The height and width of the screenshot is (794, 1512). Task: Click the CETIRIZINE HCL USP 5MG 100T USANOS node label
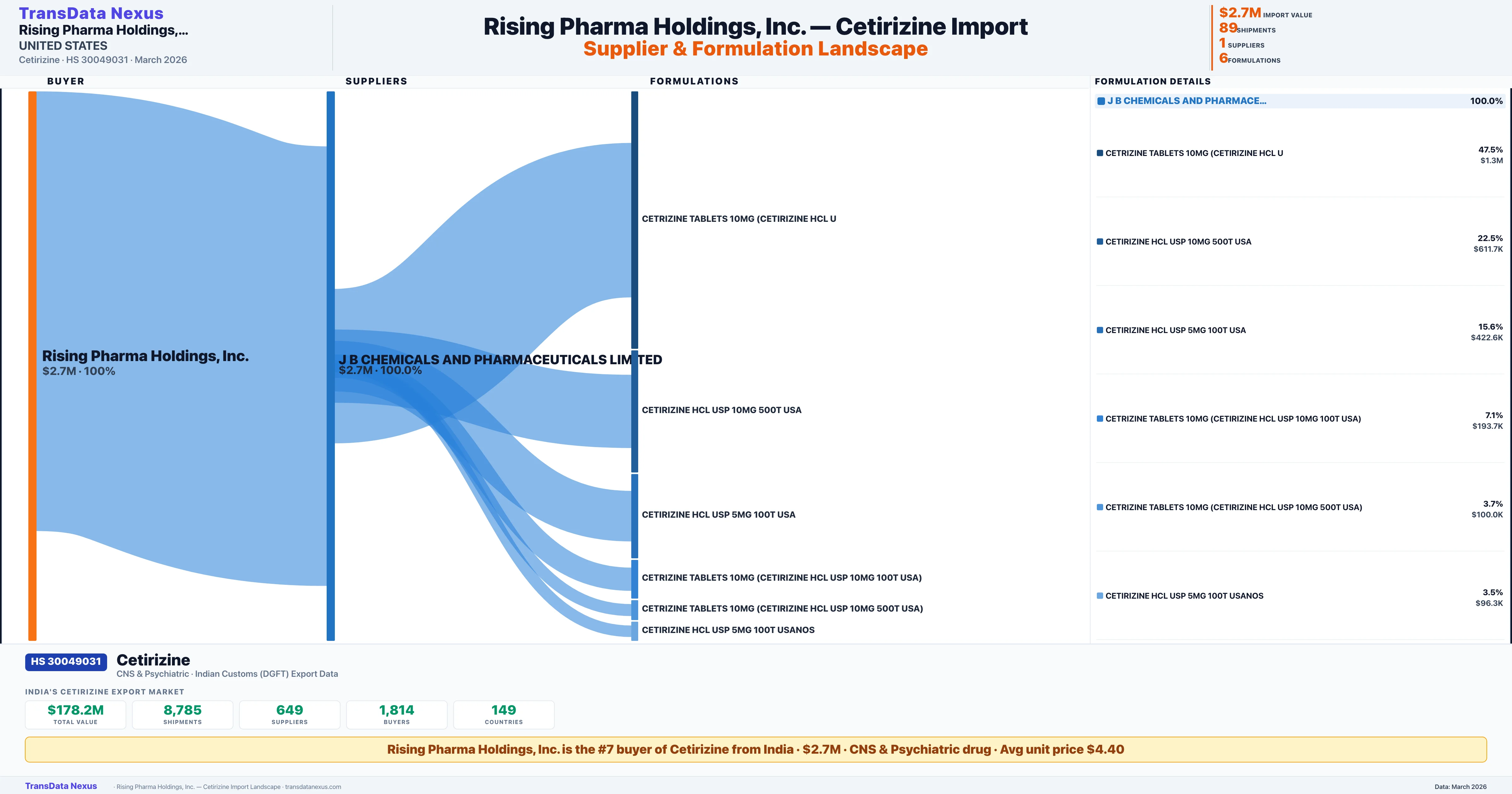(x=728, y=630)
